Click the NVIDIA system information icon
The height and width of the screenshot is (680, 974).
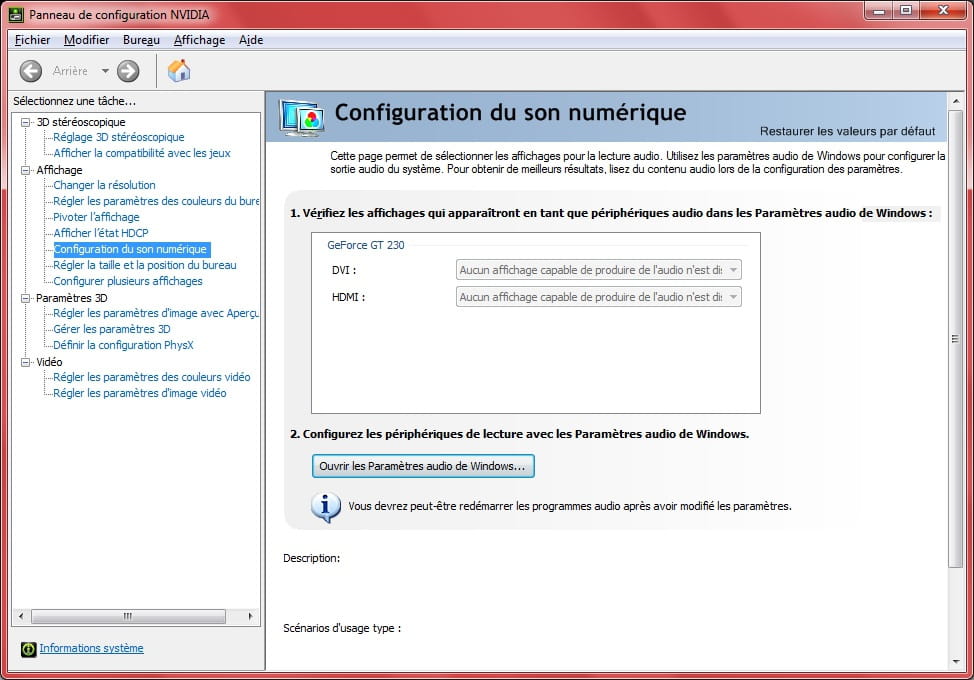coord(29,649)
